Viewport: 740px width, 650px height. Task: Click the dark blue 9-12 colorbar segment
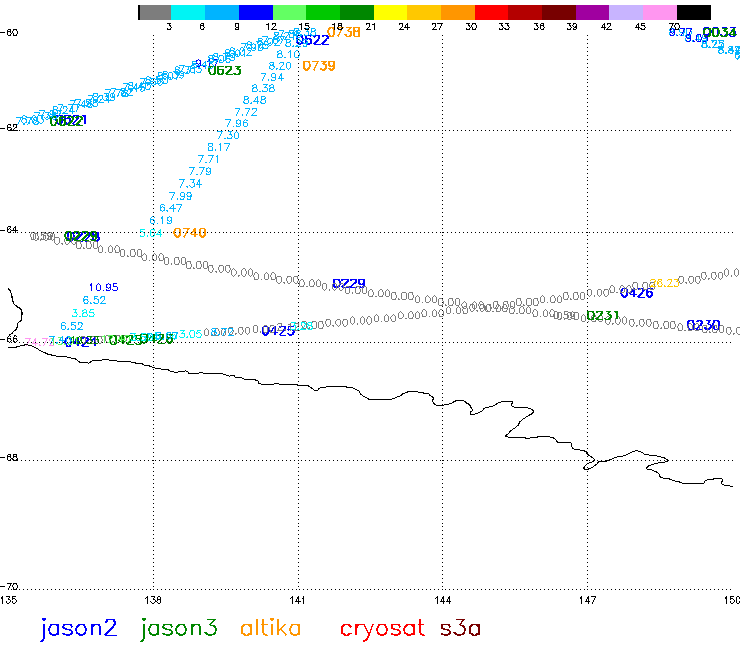(x=256, y=12)
